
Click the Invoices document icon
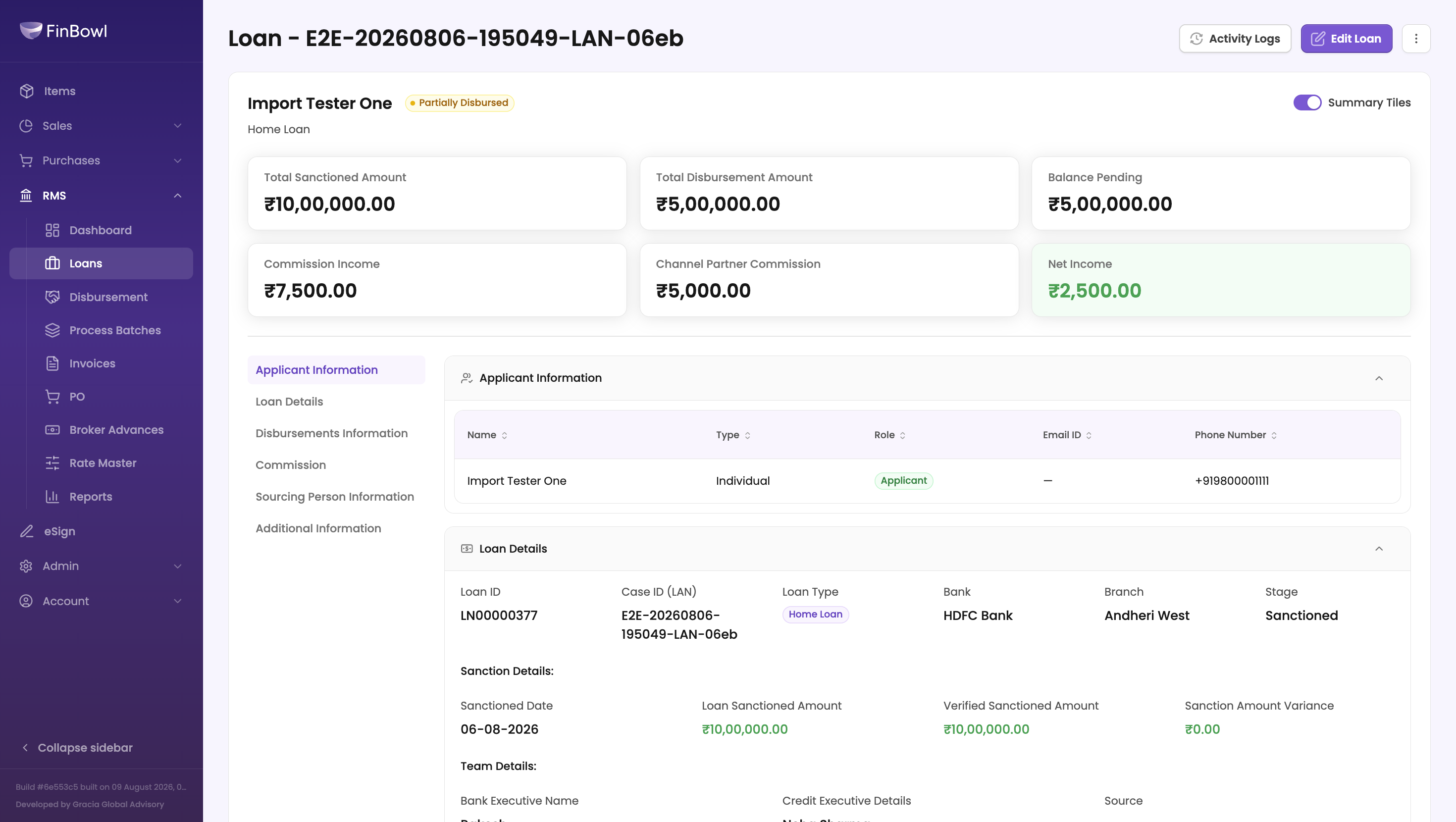click(52, 363)
